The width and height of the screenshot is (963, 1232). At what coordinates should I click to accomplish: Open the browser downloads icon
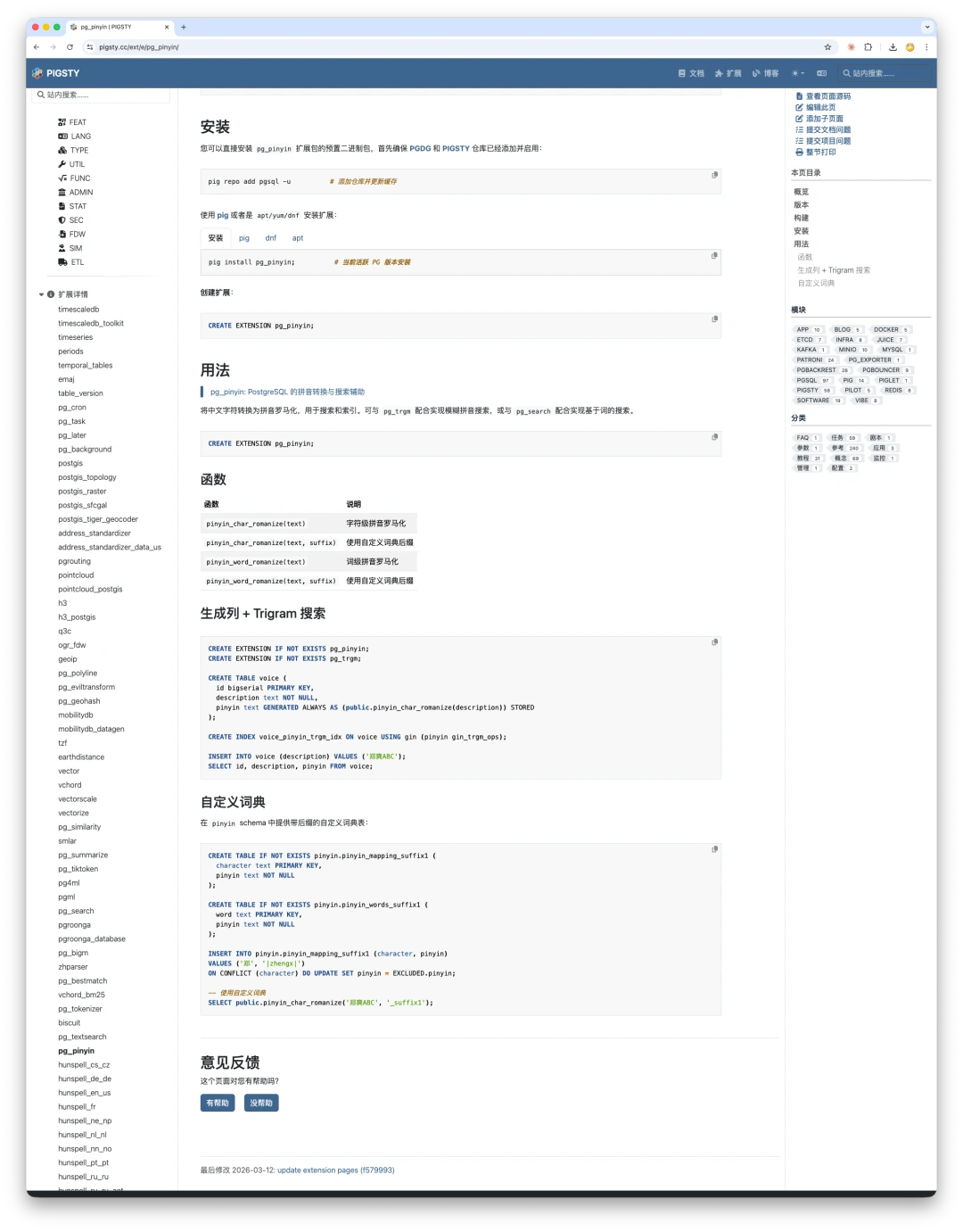pos(893,47)
